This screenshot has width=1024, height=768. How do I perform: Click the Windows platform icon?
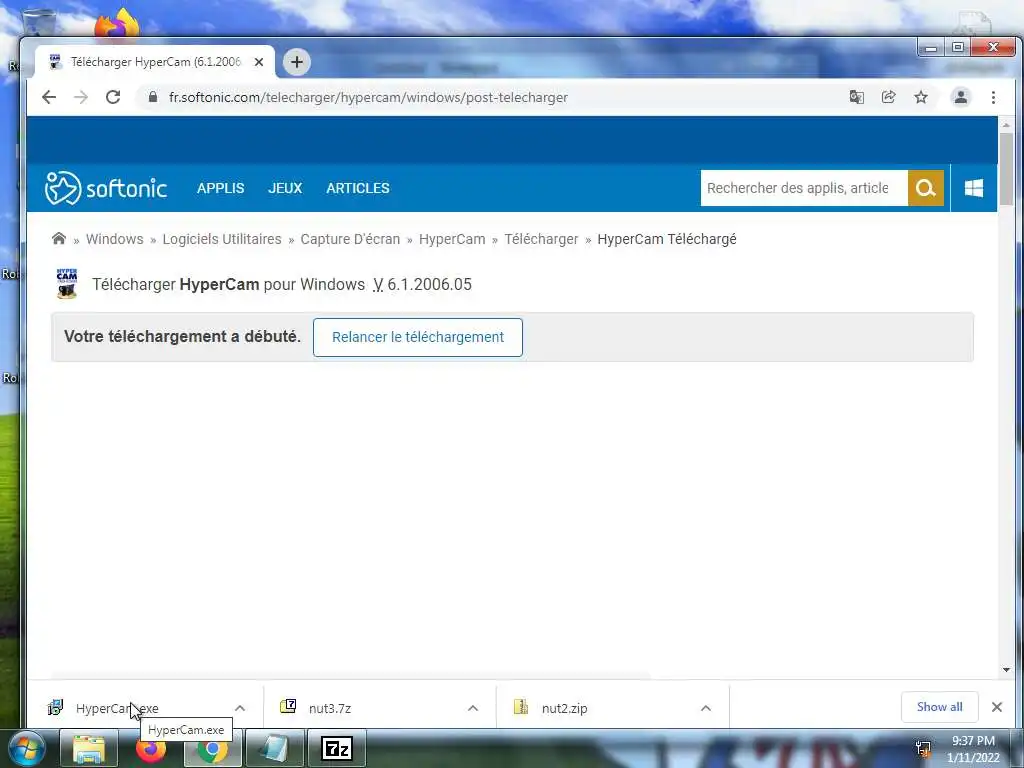(x=974, y=188)
